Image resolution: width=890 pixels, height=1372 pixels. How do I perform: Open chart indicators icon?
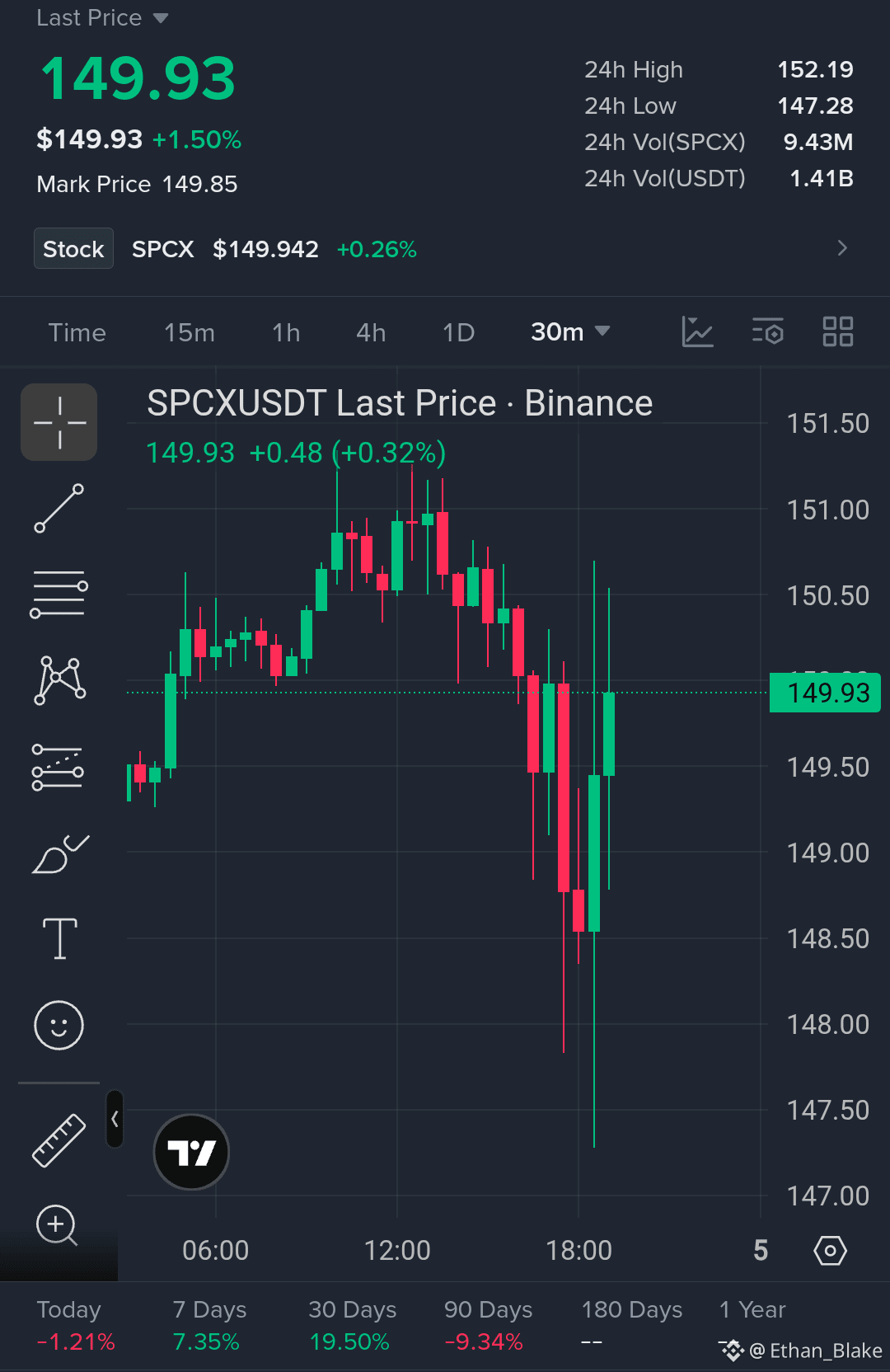click(x=697, y=331)
